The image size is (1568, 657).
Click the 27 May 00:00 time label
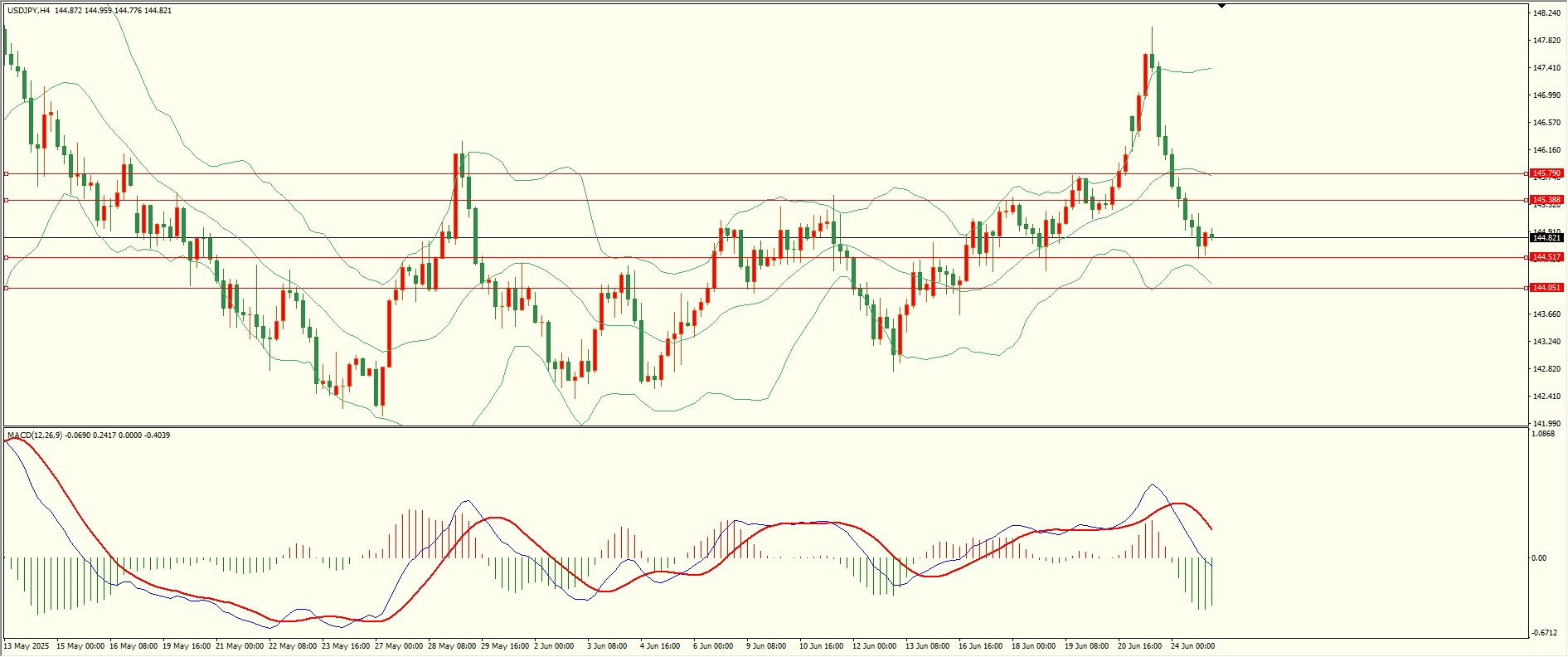point(399,646)
